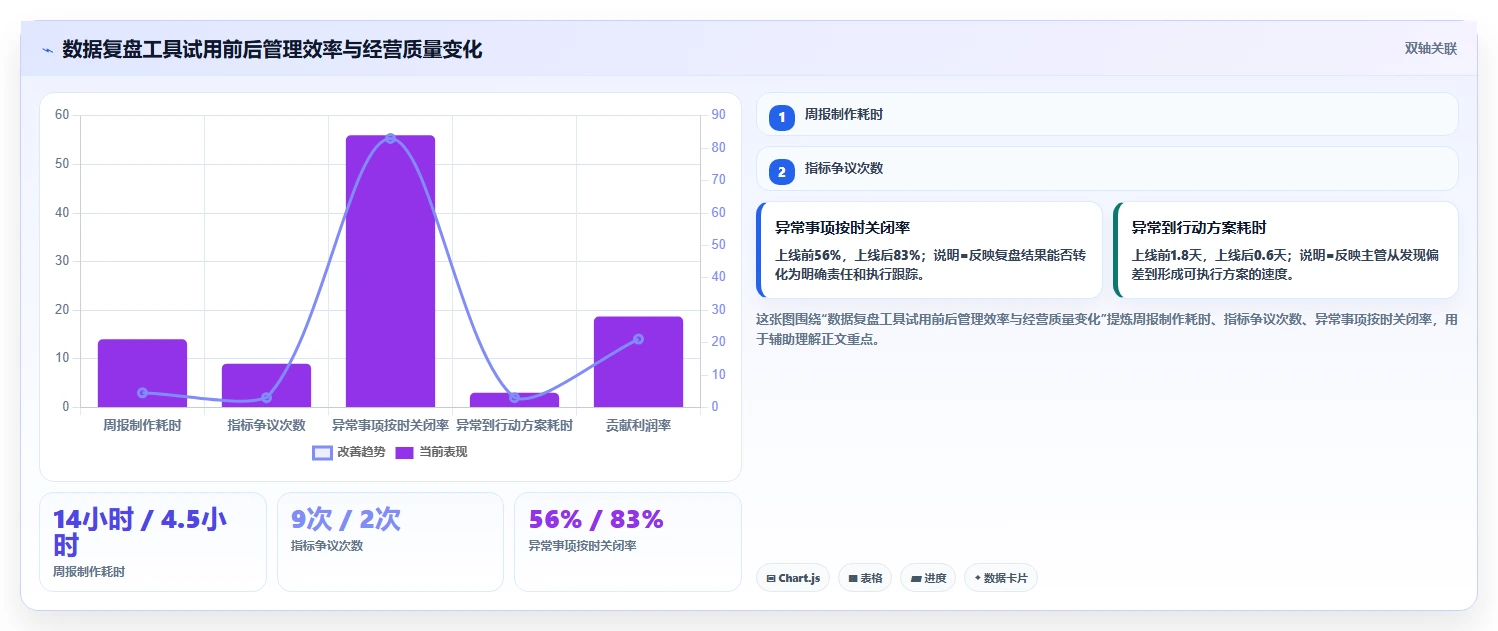Click the numbered badge 2 icon

782,172
